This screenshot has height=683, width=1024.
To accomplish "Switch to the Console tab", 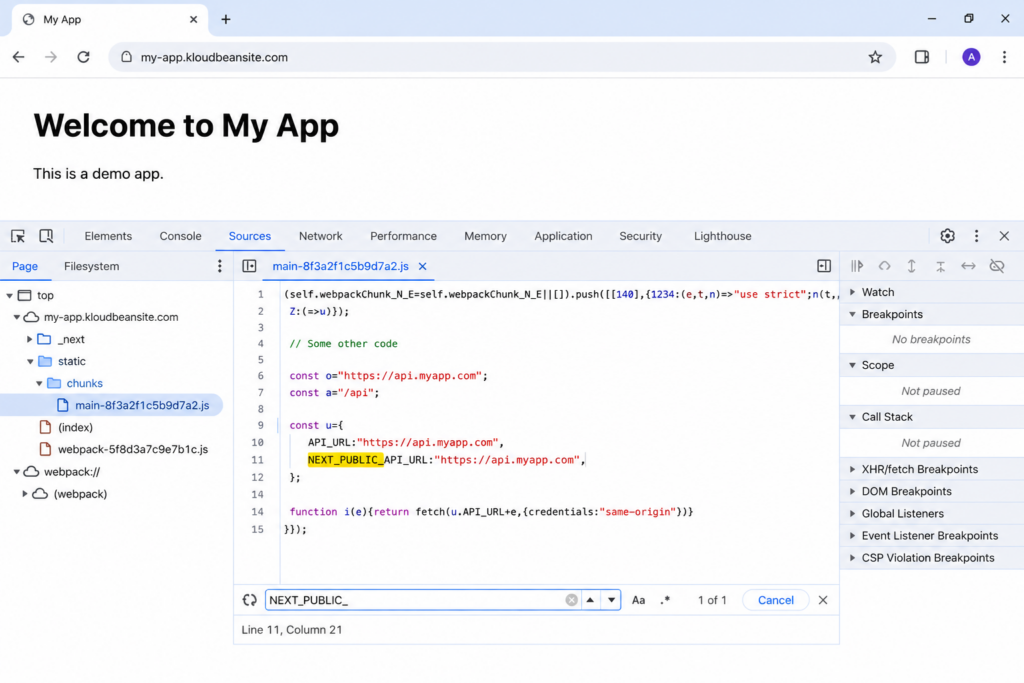I will [180, 236].
